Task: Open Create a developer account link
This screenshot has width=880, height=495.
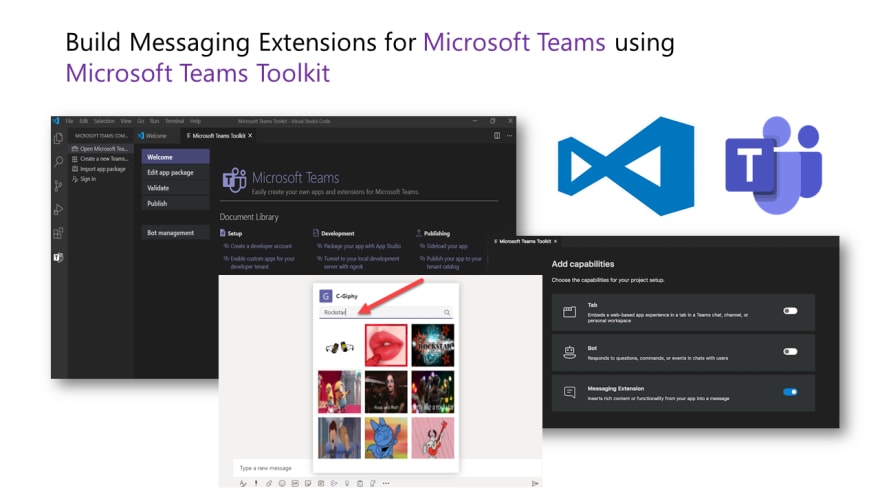Action: pyautogui.click(x=261, y=246)
